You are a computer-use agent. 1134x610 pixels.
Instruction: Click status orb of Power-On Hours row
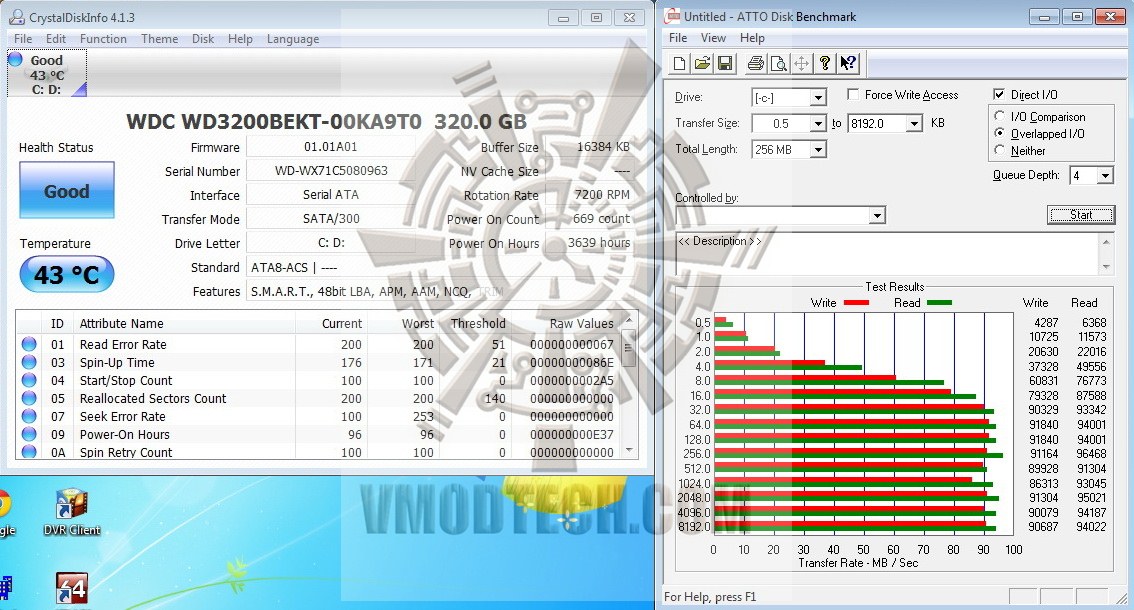tap(29, 434)
